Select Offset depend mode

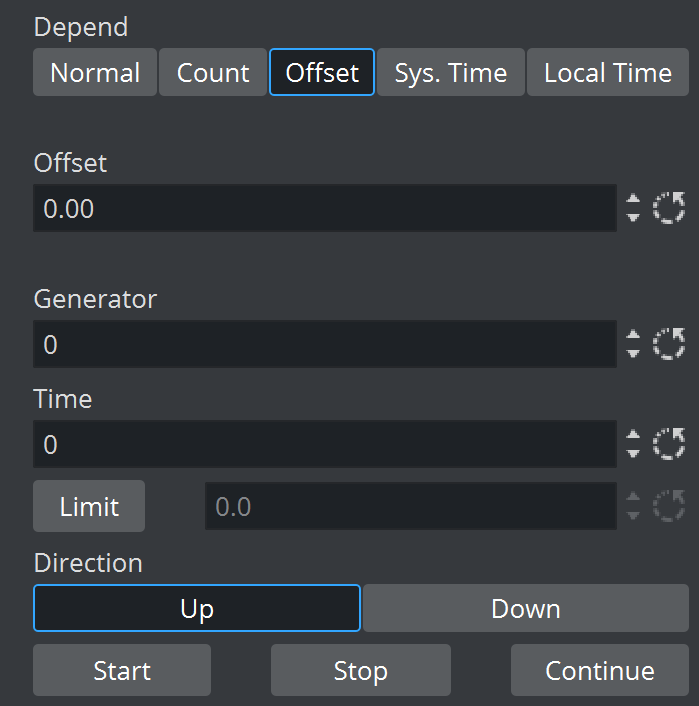pyautogui.click(x=322, y=73)
